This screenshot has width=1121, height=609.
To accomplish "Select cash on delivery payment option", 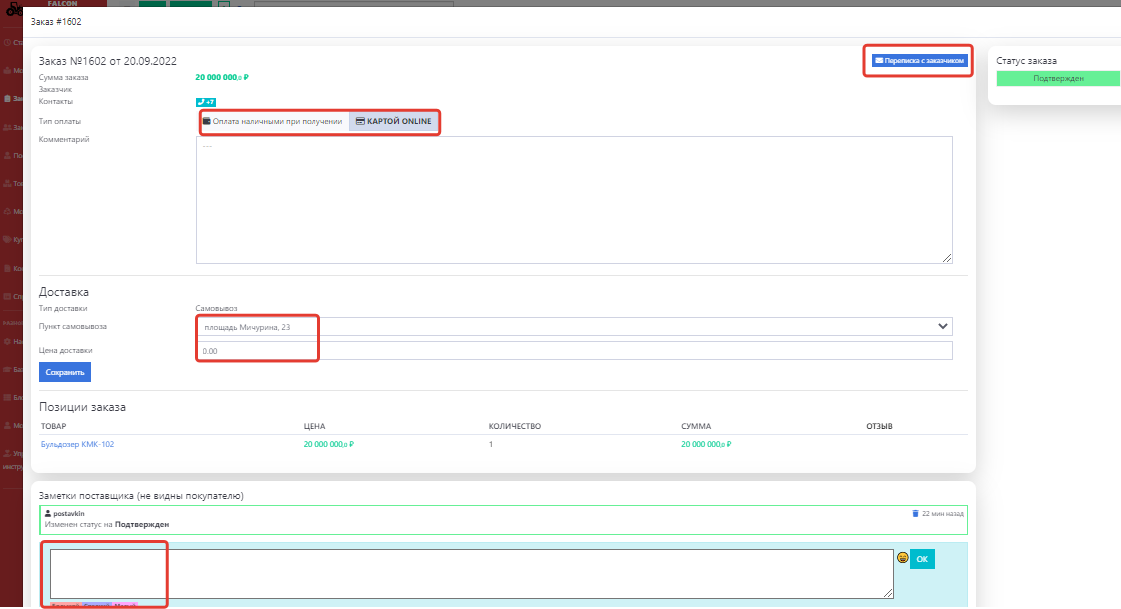I will click(274, 121).
